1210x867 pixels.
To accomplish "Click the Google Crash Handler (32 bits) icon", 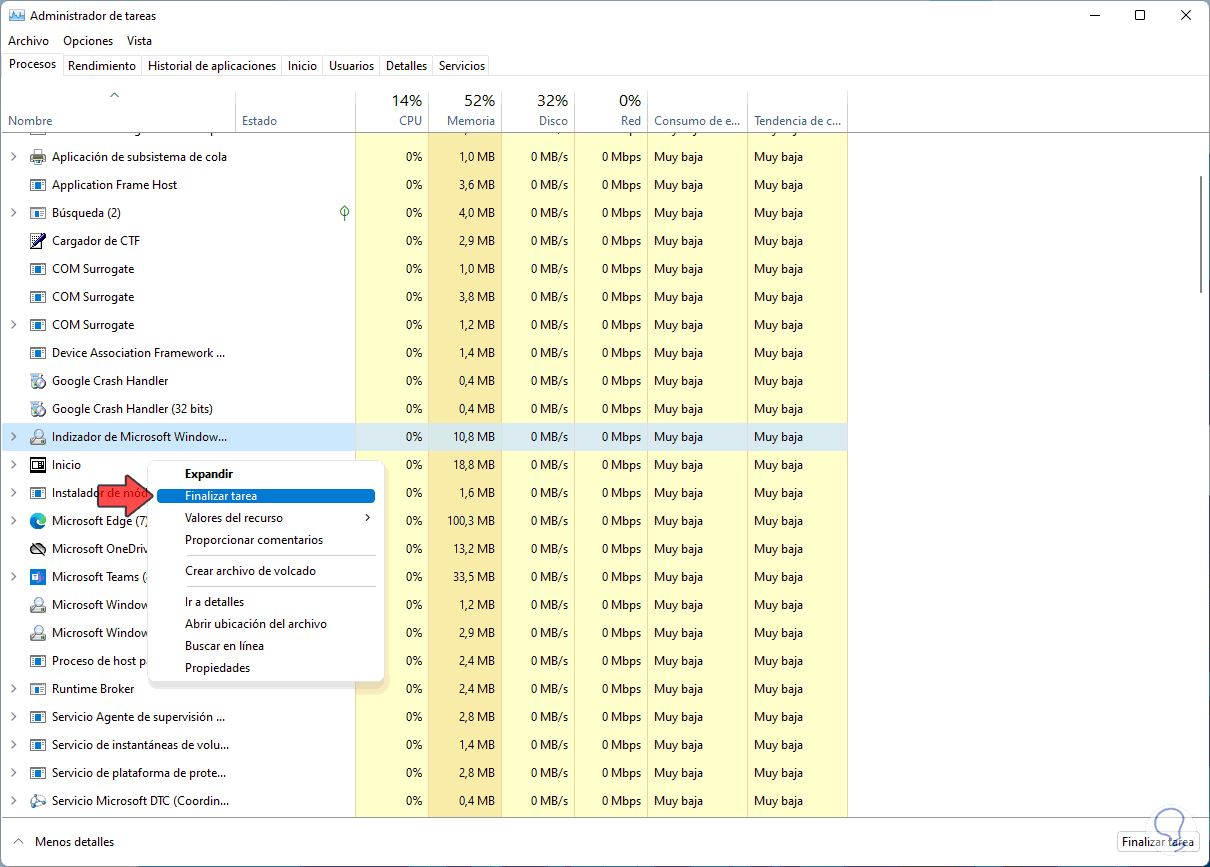I will pyautogui.click(x=38, y=409).
